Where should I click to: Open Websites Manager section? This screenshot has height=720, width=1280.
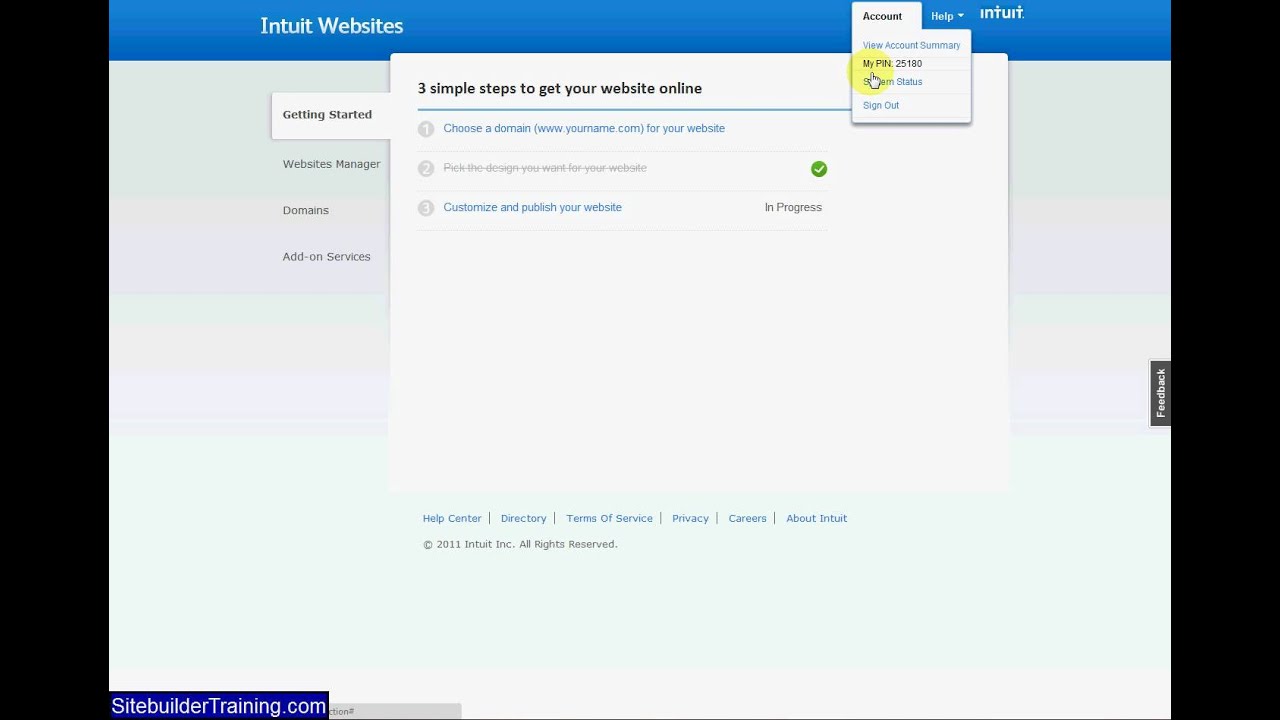(331, 164)
